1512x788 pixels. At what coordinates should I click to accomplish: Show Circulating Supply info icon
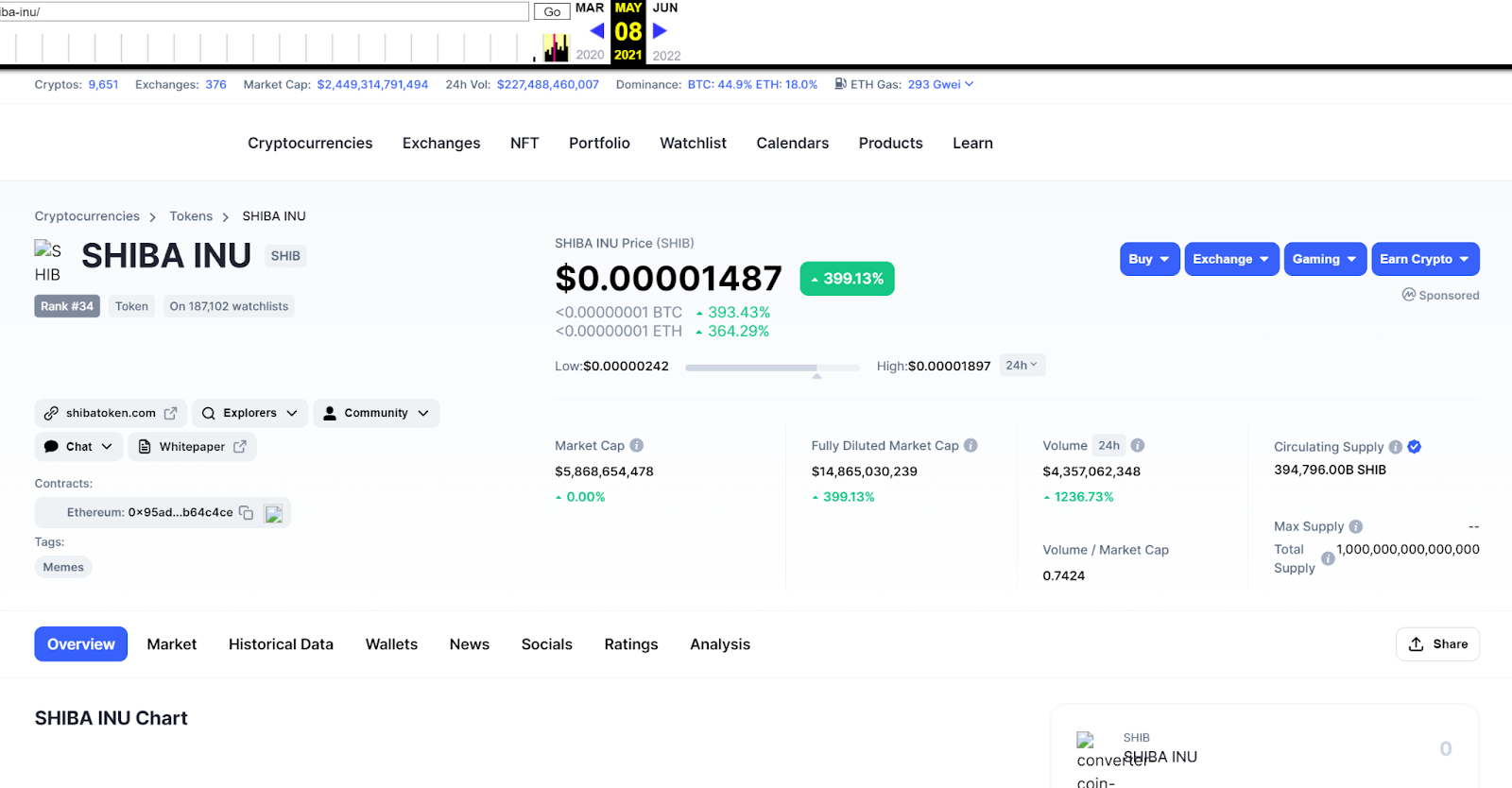point(1395,447)
